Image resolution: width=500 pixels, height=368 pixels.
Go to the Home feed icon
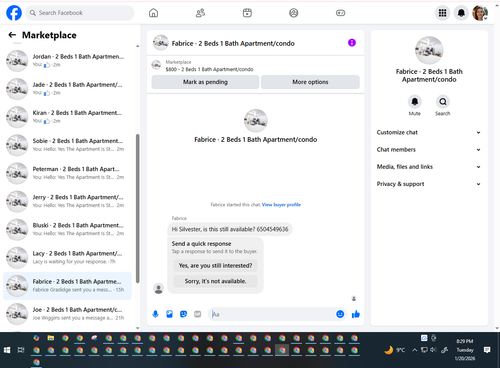(x=153, y=13)
